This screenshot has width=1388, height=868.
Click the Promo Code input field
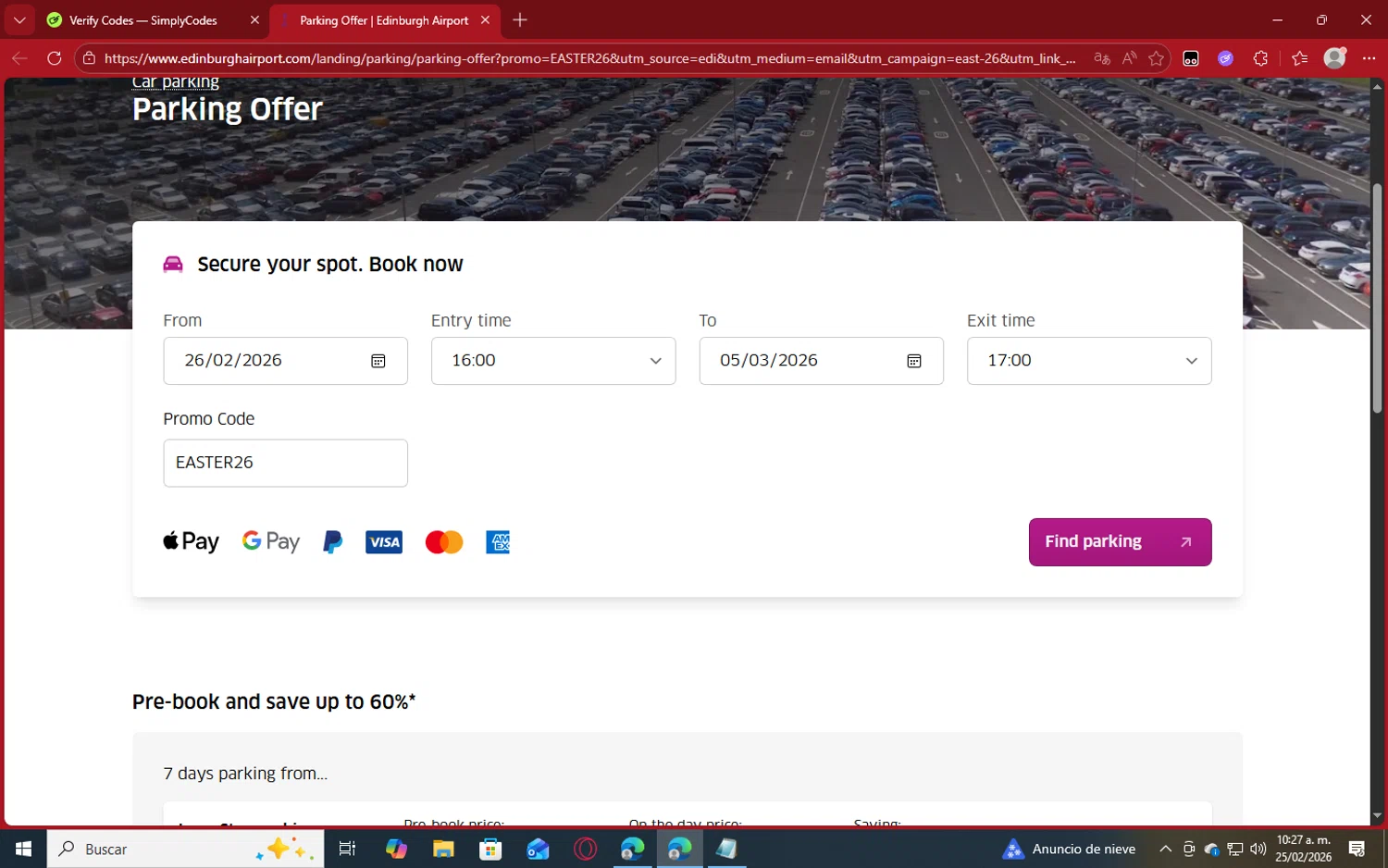[285, 463]
